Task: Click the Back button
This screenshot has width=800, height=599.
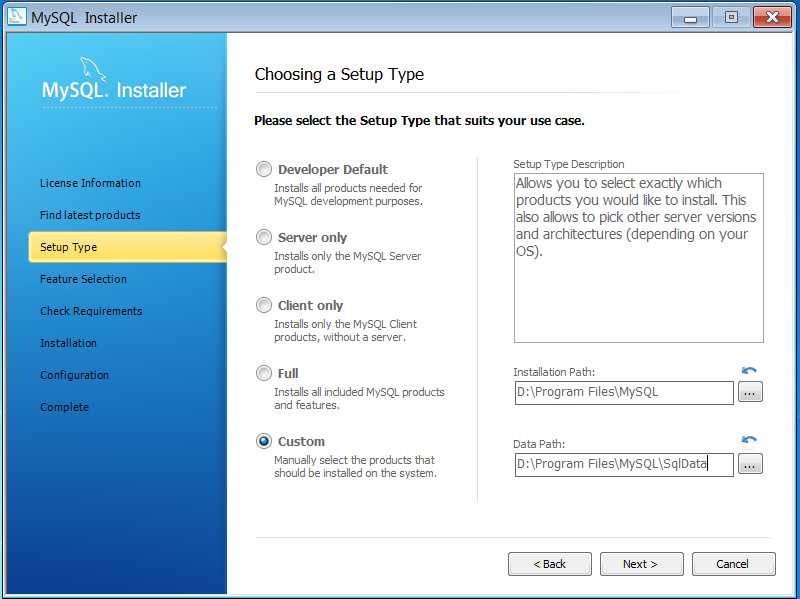Action: point(550,564)
